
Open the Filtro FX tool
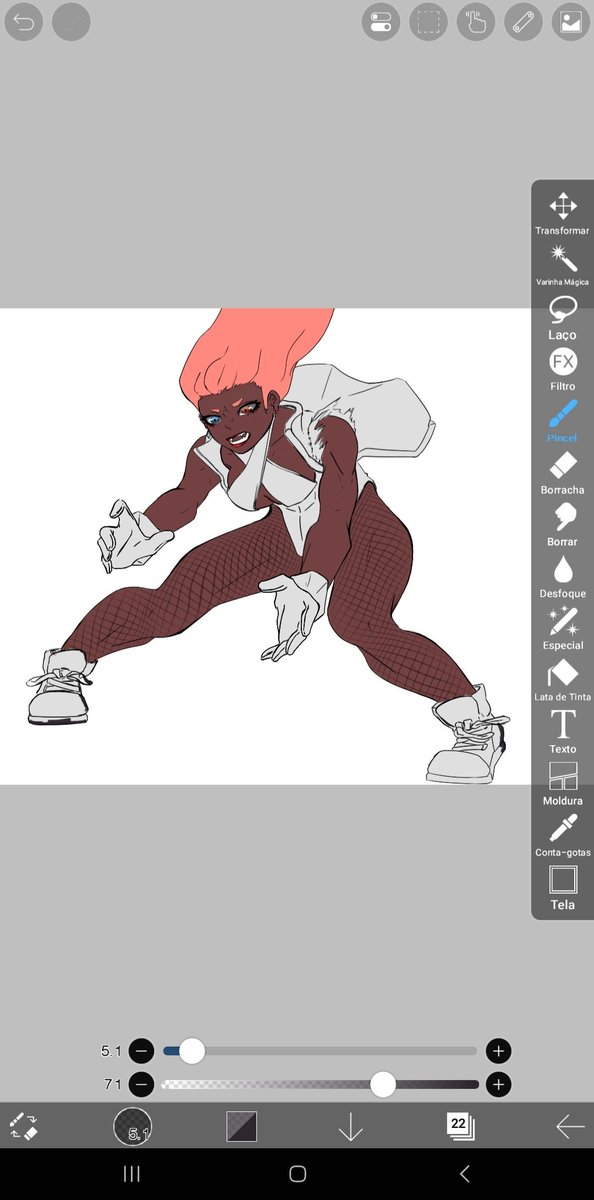562,369
